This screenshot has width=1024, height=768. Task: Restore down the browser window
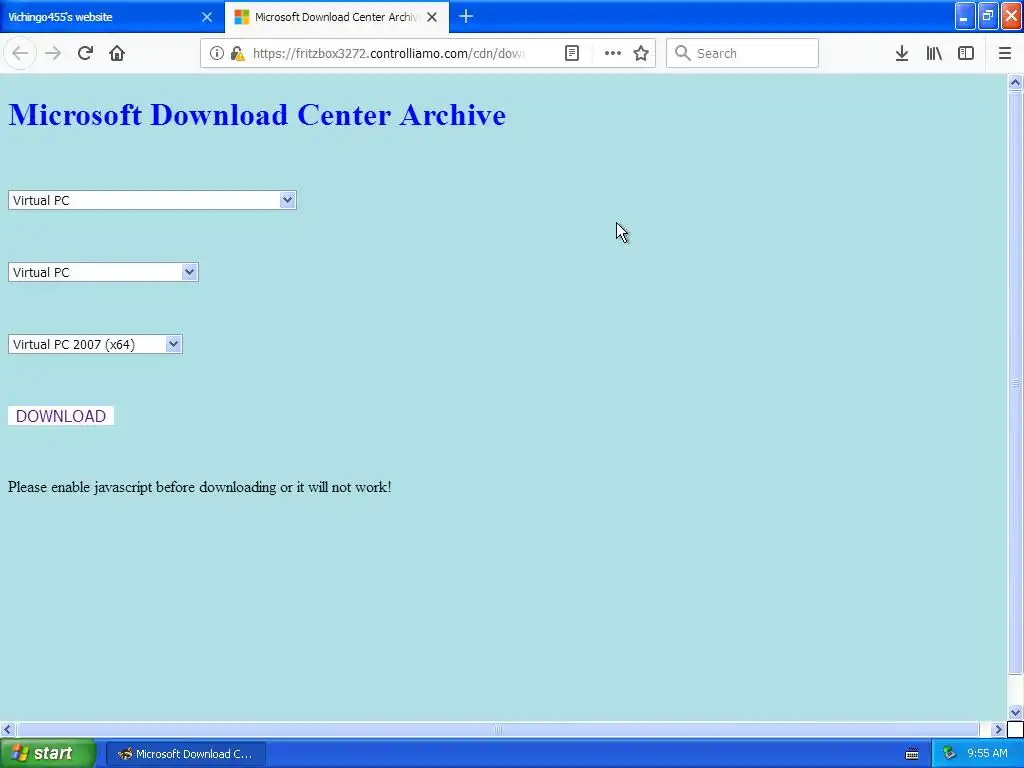coord(988,16)
